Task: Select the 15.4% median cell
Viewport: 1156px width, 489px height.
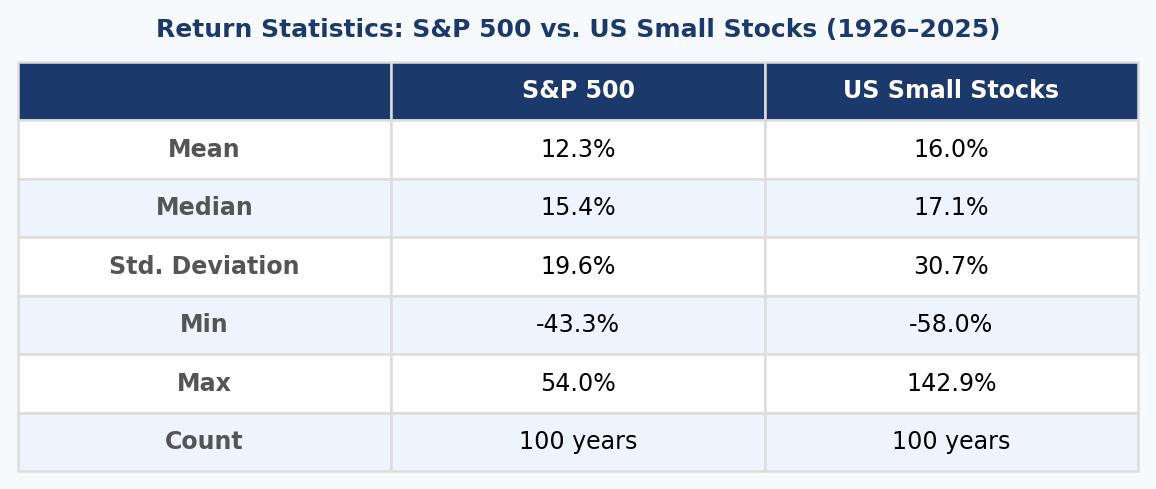Action: pos(578,208)
